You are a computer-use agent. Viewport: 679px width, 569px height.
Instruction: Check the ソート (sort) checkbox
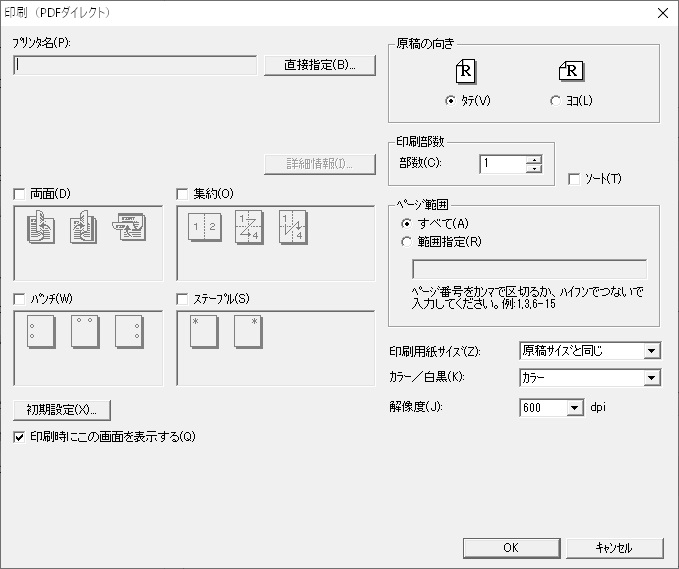(x=574, y=179)
